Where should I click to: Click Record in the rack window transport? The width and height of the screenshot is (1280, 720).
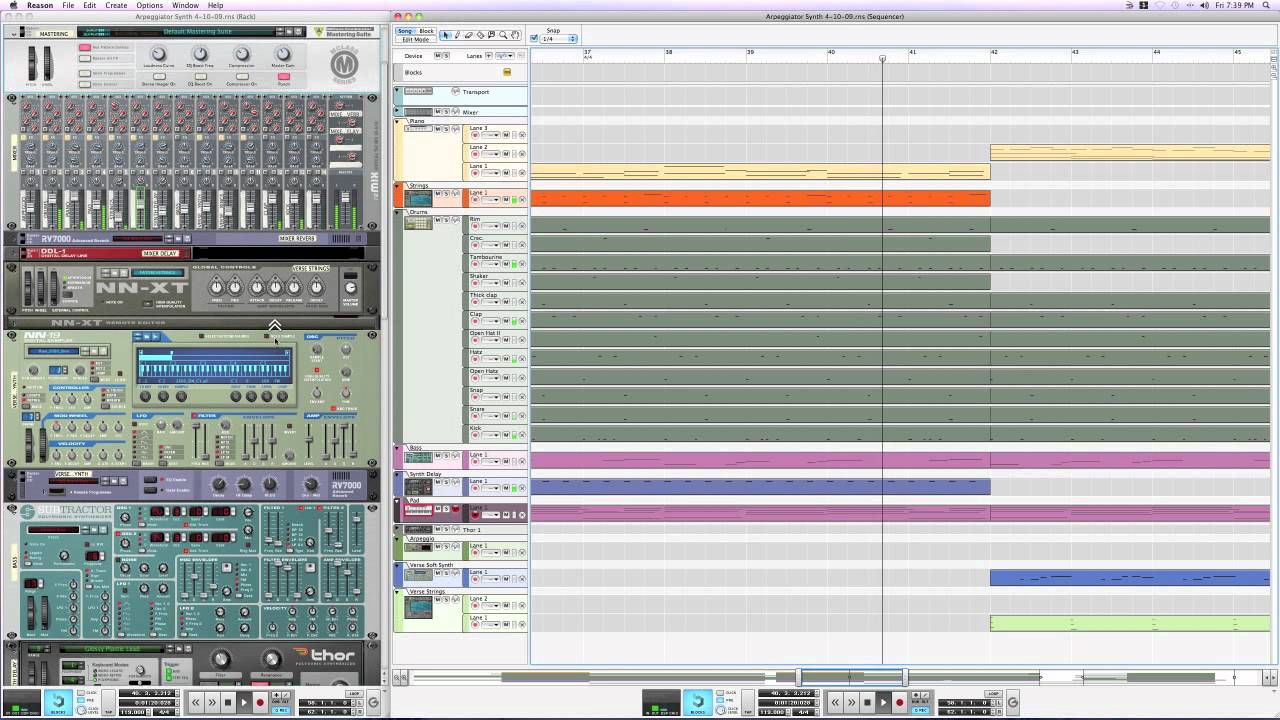pos(260,702)
